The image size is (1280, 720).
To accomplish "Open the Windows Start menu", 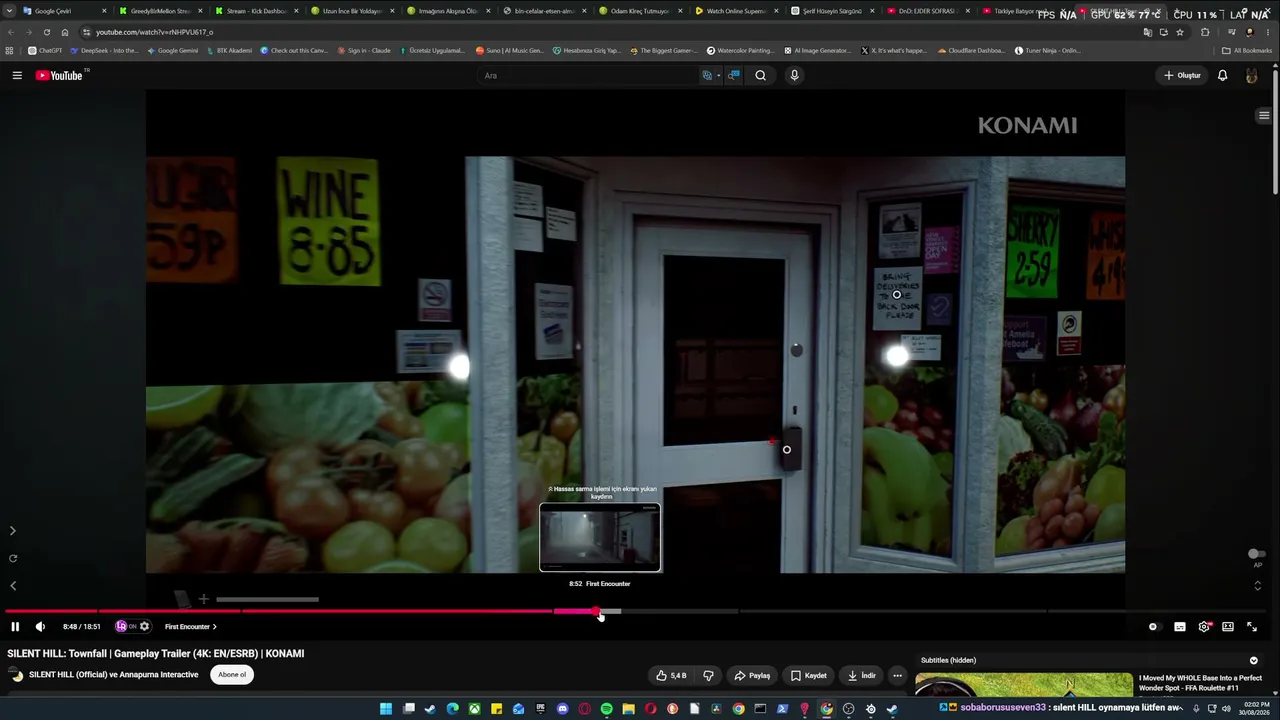I will (x=386, y=709).
